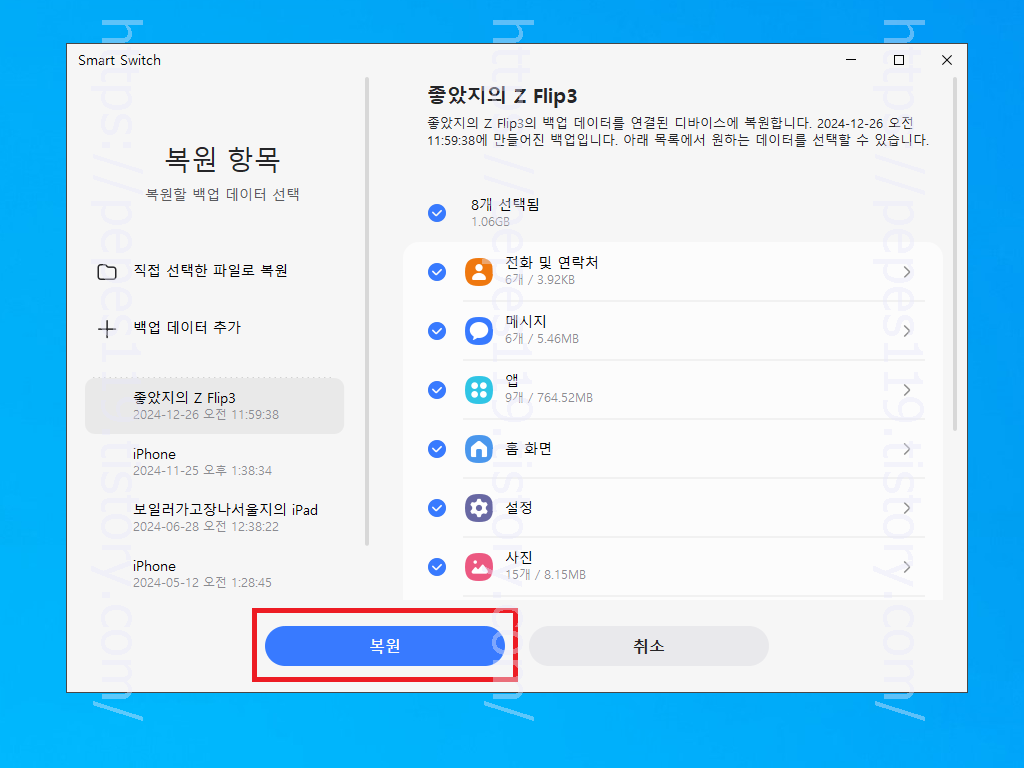This screenshot has height=768, width=1024.
Task: Click the 9개 / 764.52MB apps size text
Action: [x=549, y=398]
